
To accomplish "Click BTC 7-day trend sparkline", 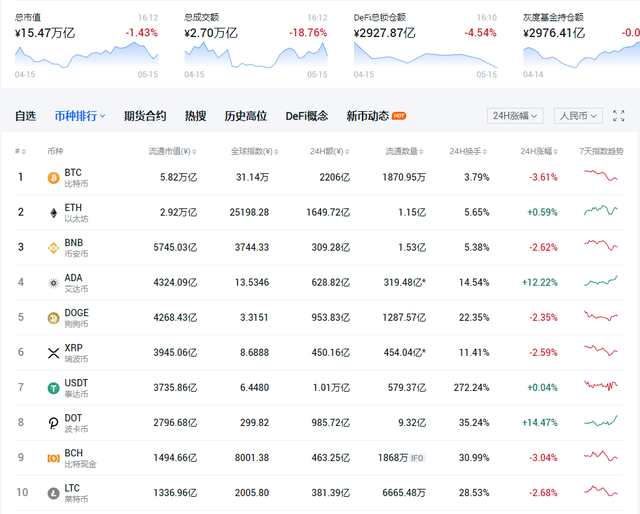I will coord(601,176).
